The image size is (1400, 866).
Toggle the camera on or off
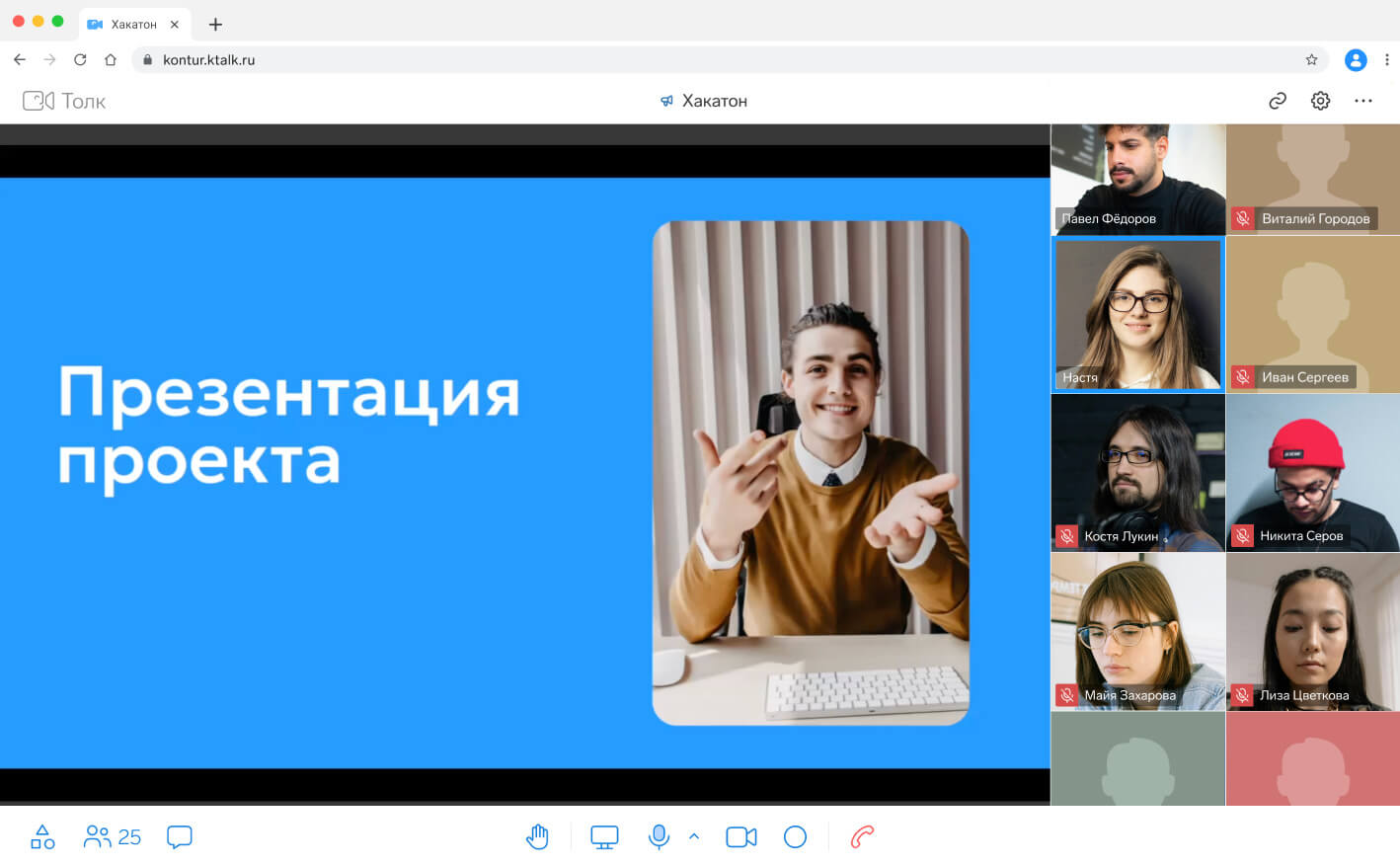[x=740, y=837]
